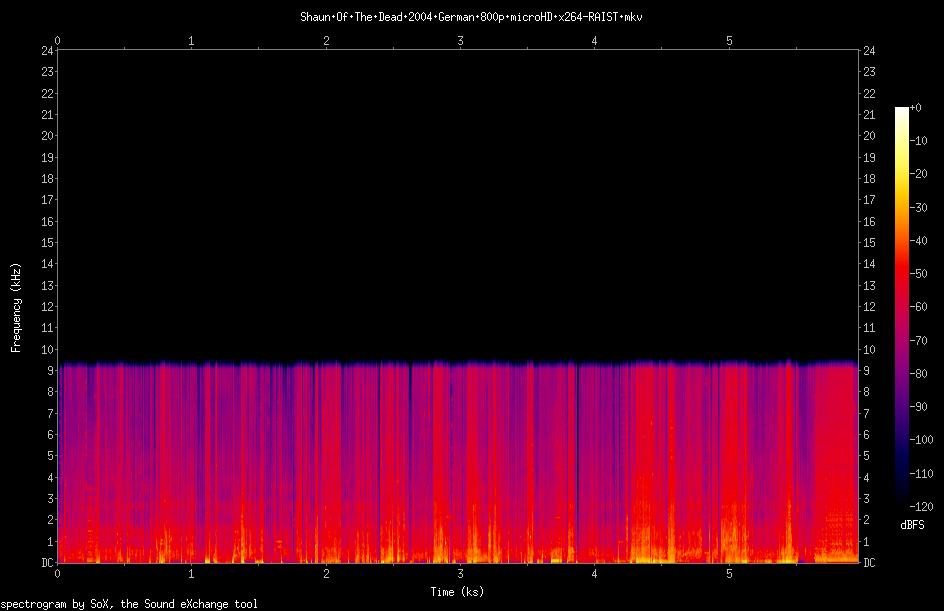This screenshot has height=611, width=944.
Task: Click the white top of the color bar
Action: coord(901,113)
